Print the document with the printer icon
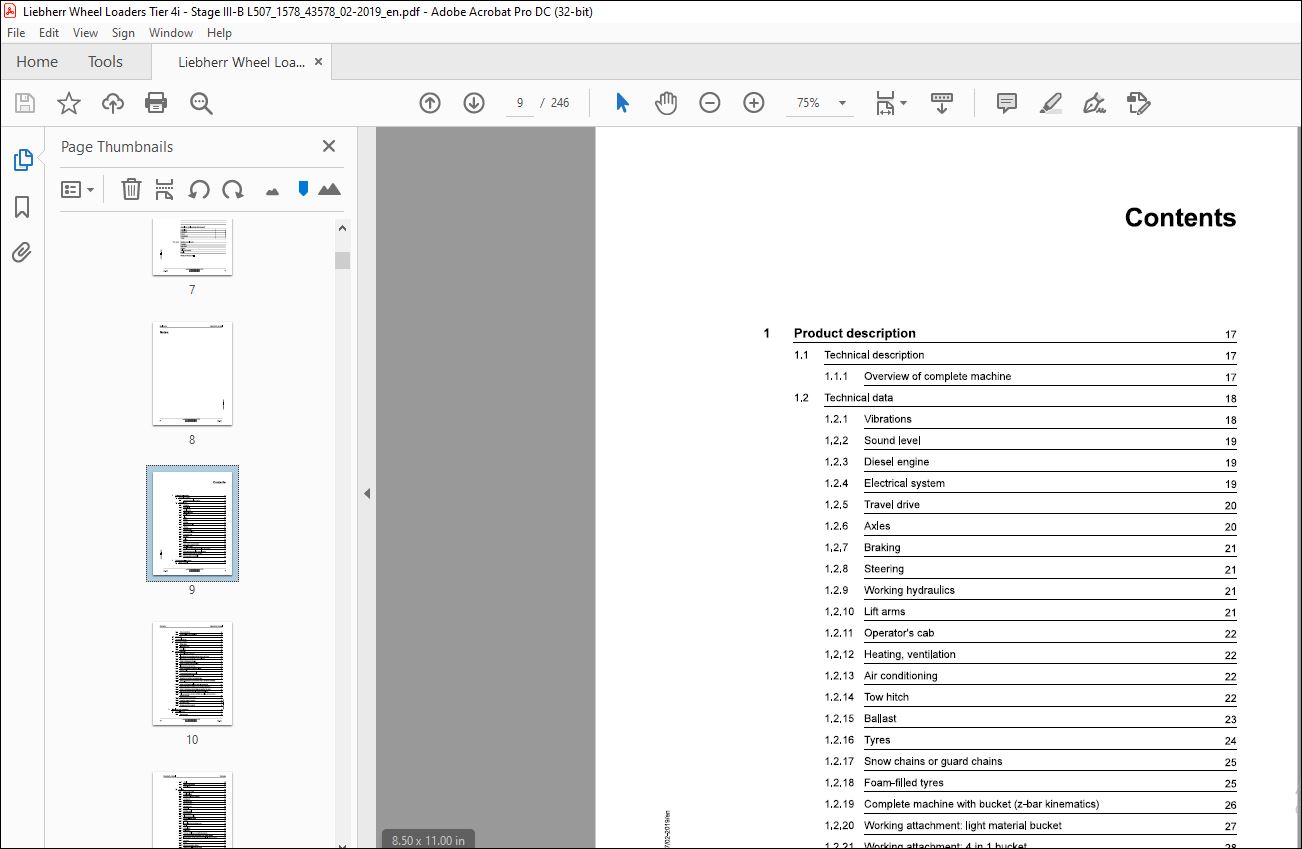The height and width of the screenshot is (849, 1302). click(156, 103)
